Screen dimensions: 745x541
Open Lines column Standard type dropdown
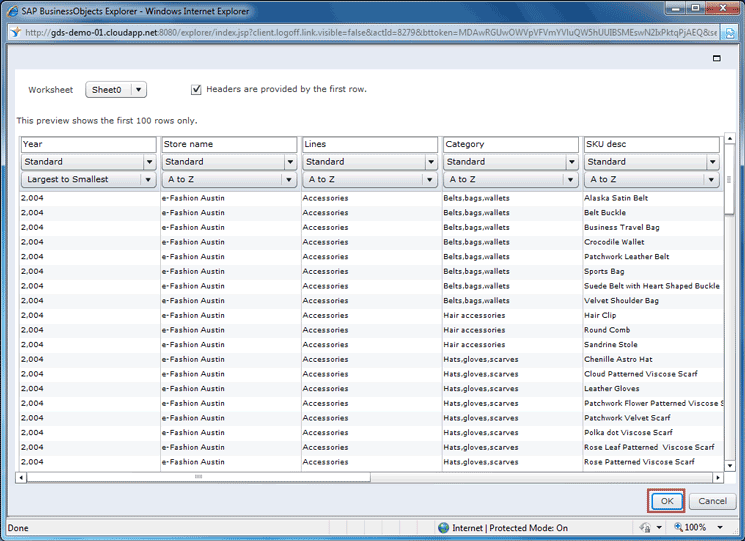tap(370, 162)
